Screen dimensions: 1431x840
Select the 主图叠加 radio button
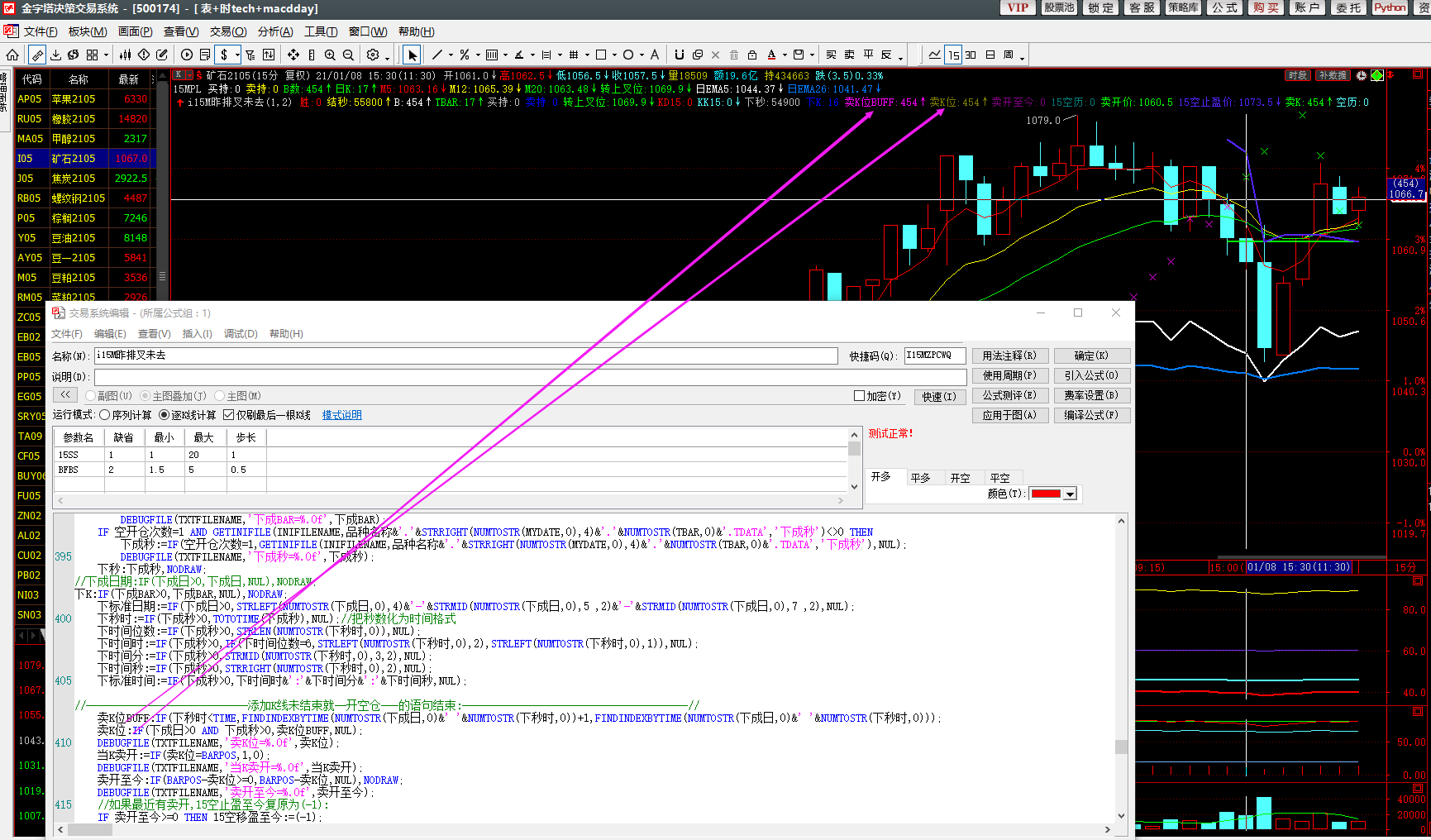[x=145, y=396]
